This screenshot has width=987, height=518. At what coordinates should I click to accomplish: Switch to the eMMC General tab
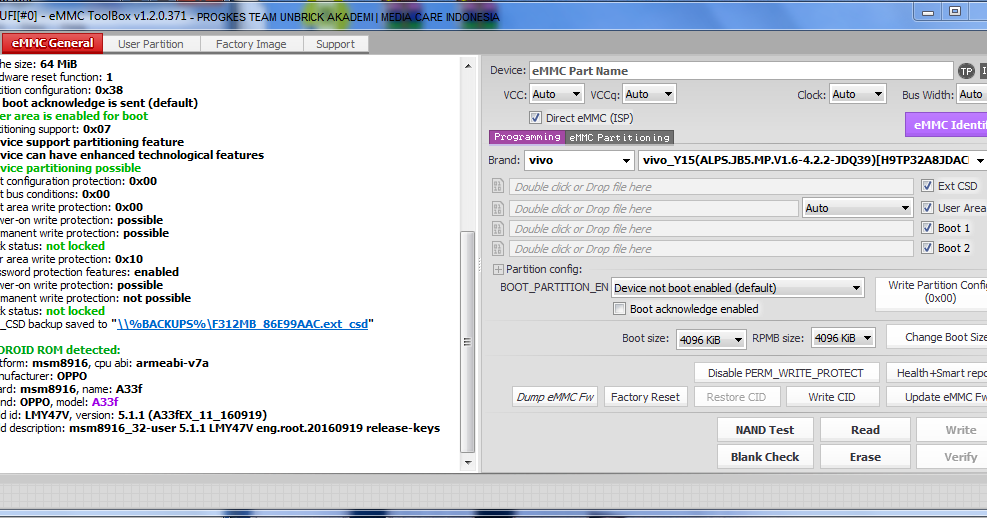(52, 43)
